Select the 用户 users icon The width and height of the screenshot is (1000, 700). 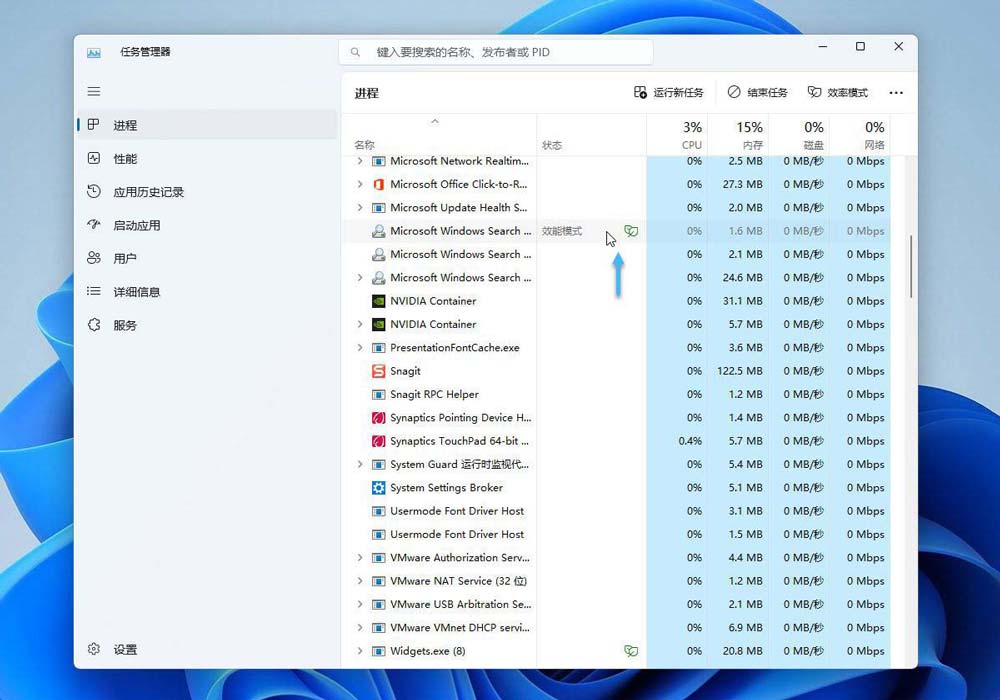tap(94, 258)
